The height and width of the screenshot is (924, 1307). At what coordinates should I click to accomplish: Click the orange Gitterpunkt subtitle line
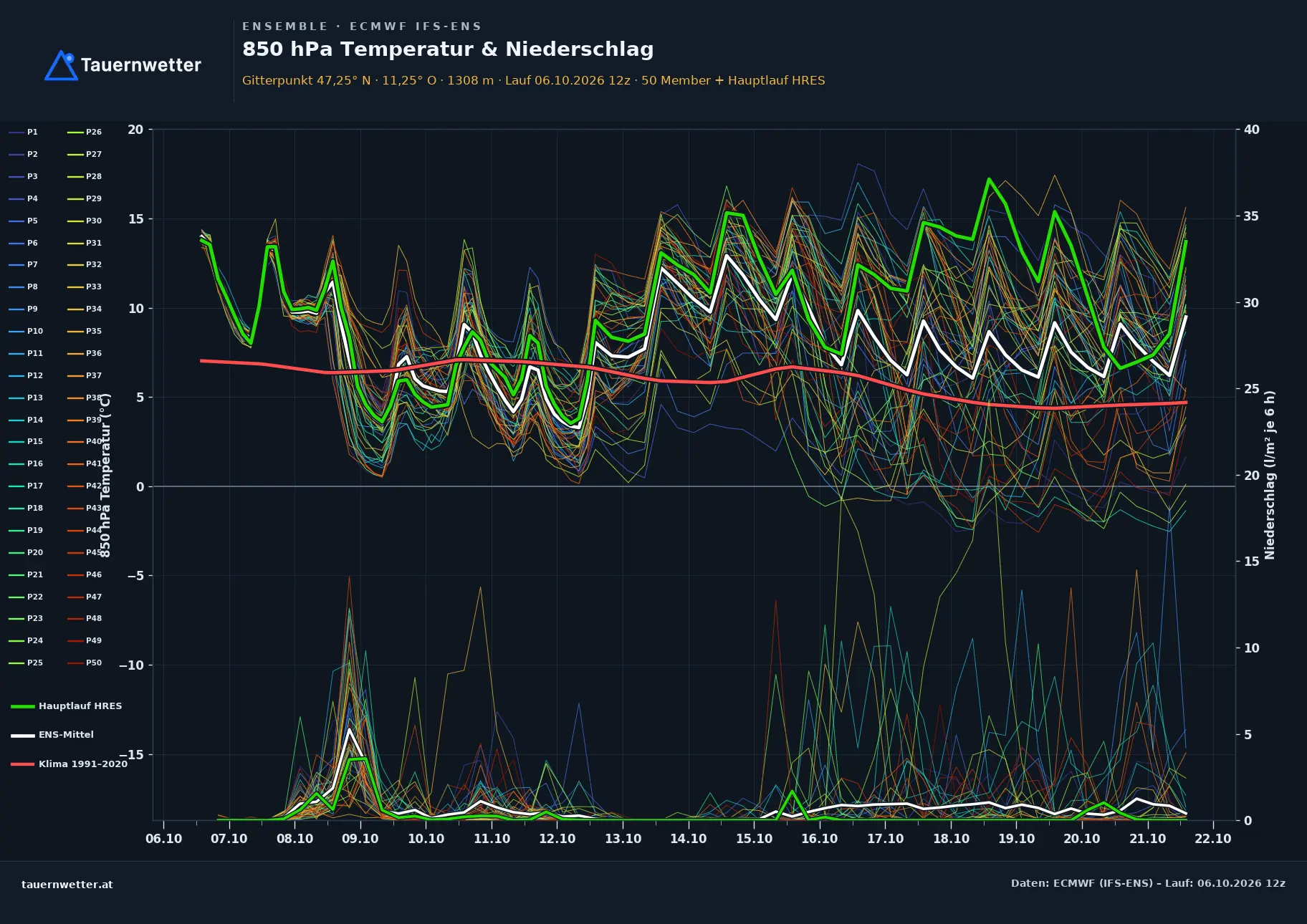point(534,80)
